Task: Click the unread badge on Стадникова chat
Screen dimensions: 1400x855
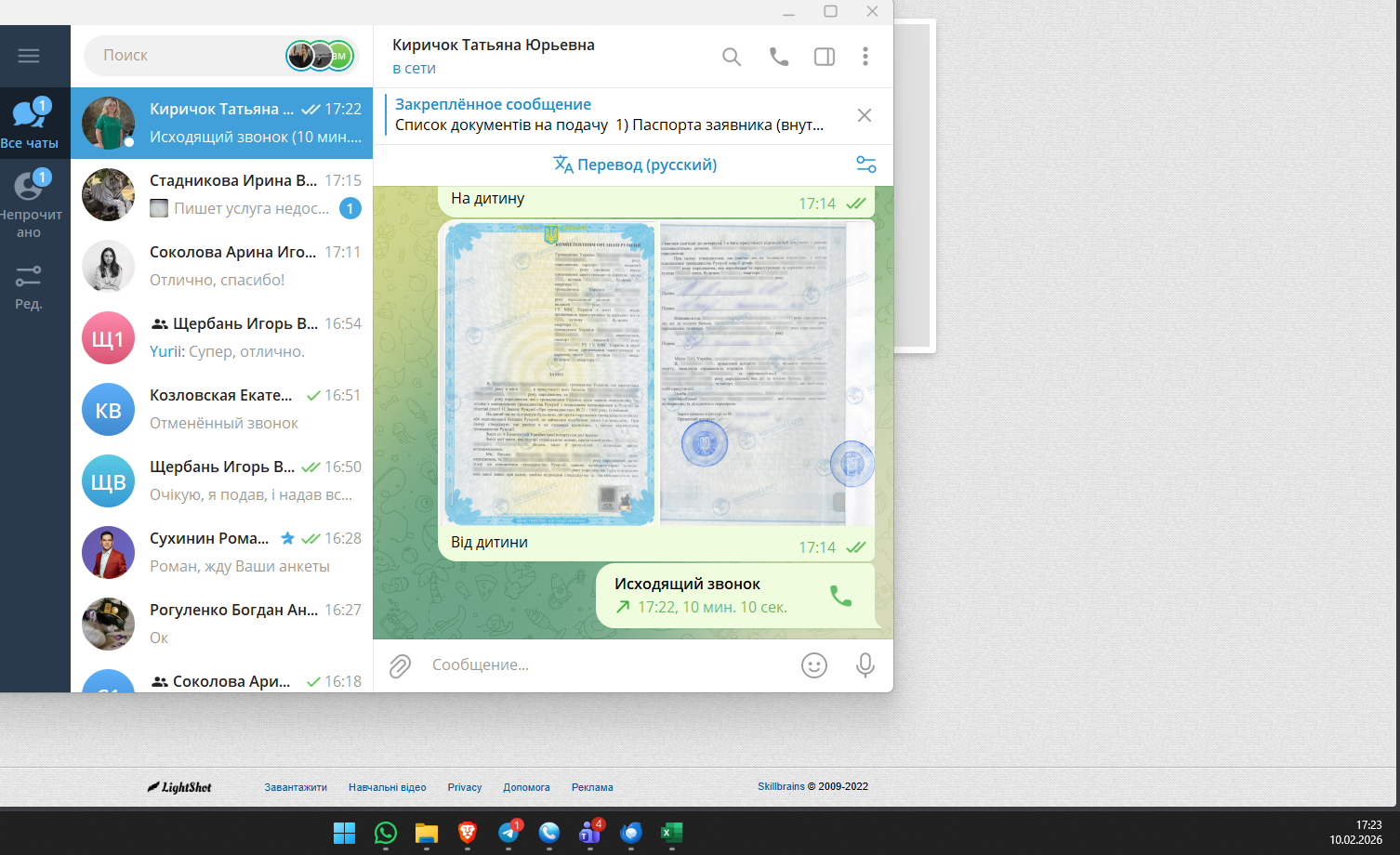Action: [x=350, y=208]
